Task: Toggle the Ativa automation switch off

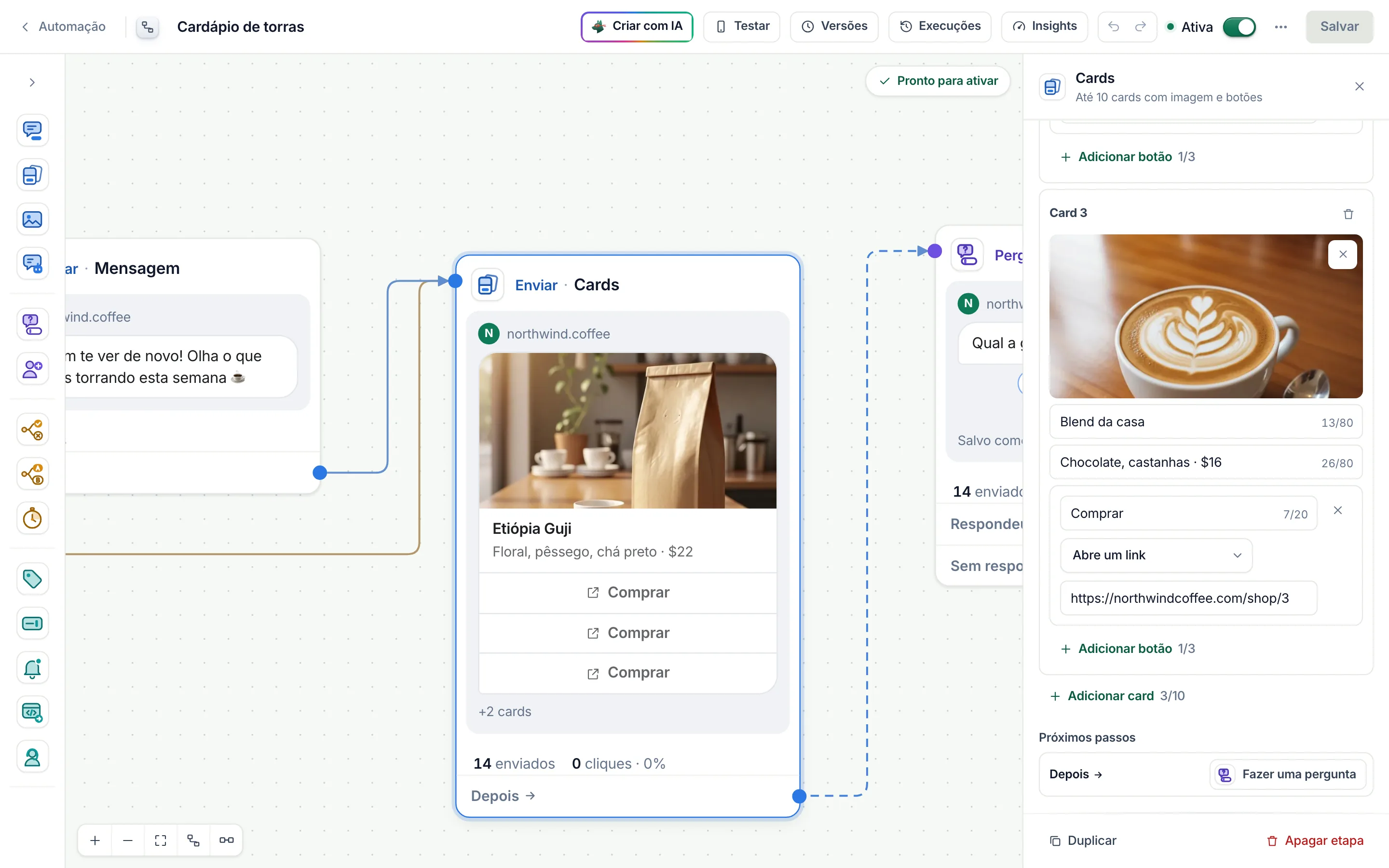Action: 1239,27
